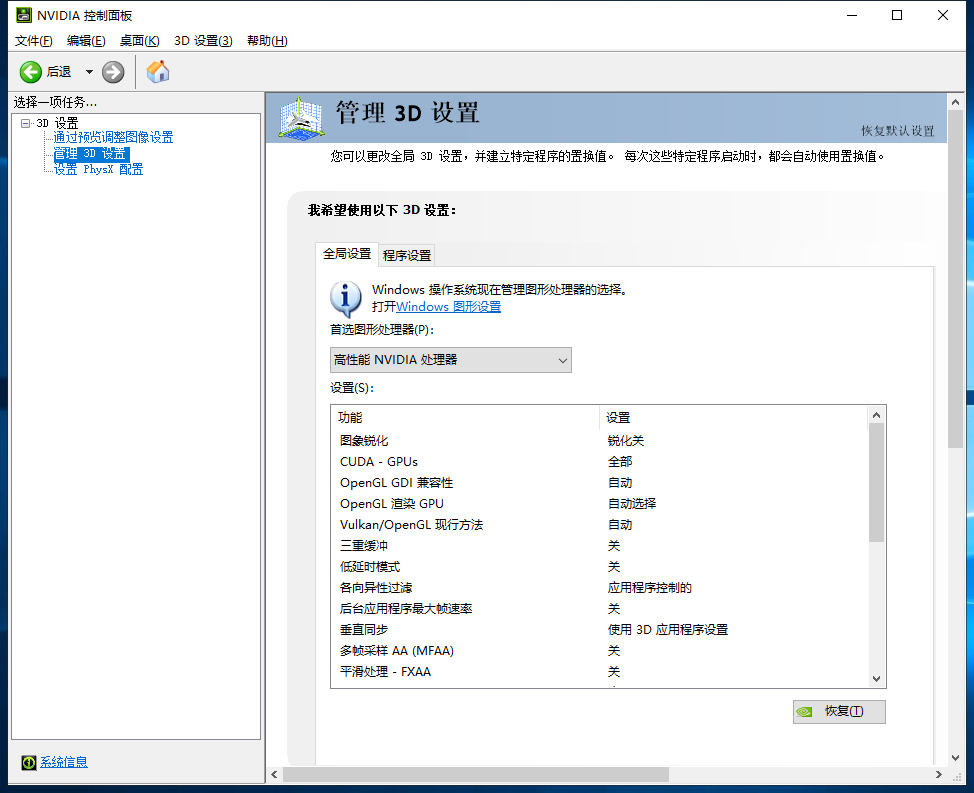Click the main panel scroll-up arrow
974x793 pixels.
click(955, 102)
